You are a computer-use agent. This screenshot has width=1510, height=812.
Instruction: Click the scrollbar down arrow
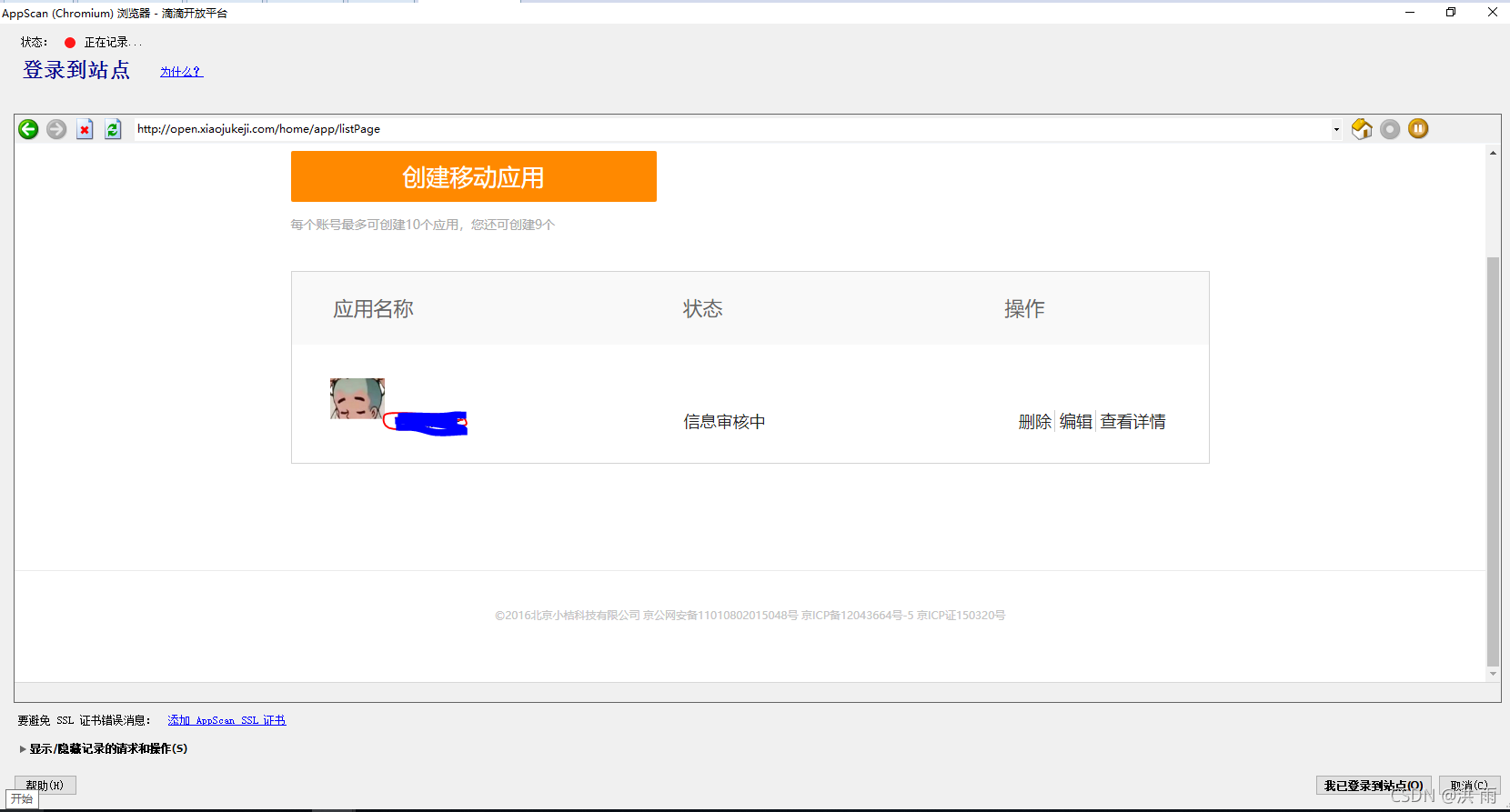1493,674
